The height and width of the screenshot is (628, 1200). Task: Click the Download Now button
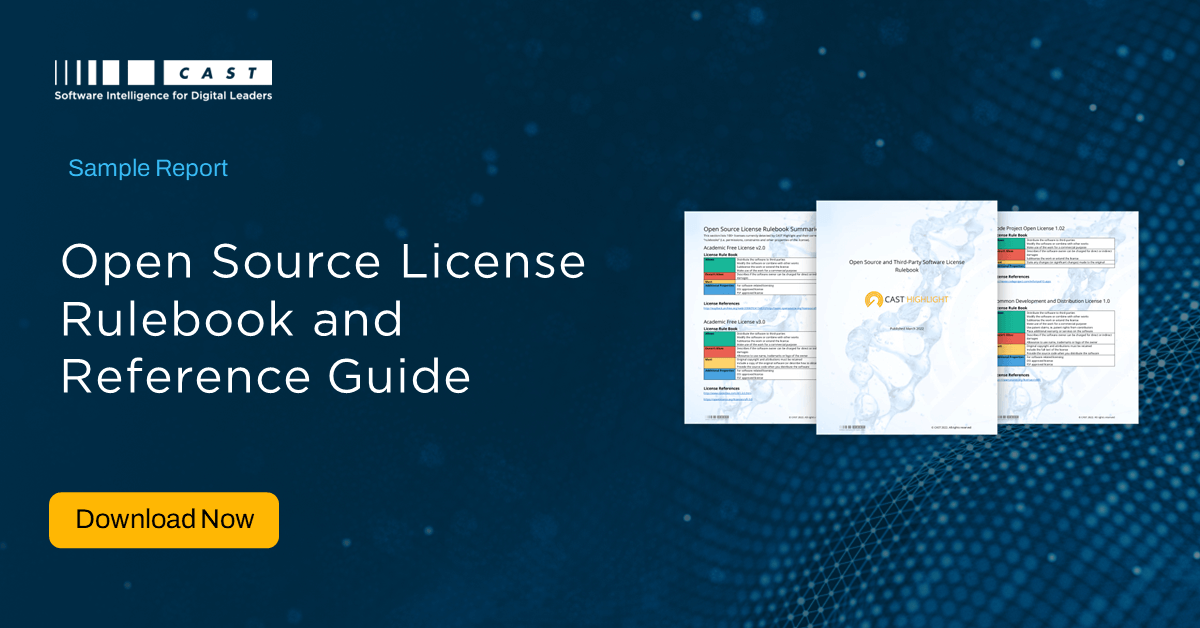point(164,520)
